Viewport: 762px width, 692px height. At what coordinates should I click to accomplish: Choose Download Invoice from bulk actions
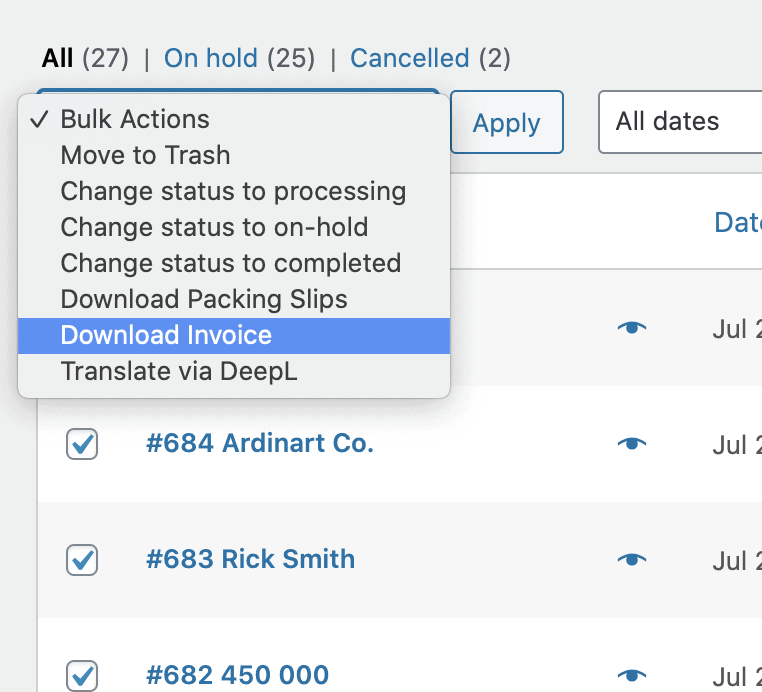click(x=166, y=335)
